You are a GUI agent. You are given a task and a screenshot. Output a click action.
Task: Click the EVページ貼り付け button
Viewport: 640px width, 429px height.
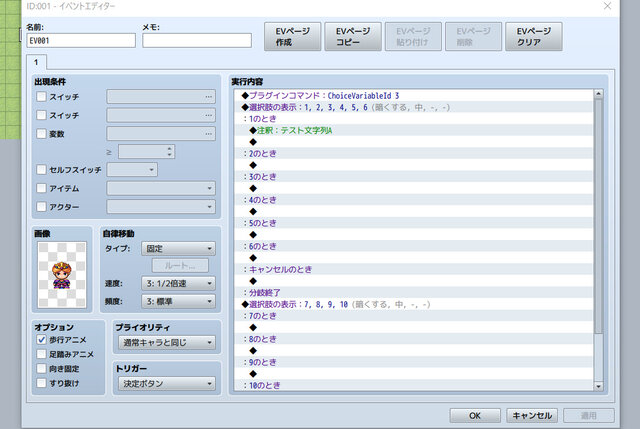tap(413, 36)
